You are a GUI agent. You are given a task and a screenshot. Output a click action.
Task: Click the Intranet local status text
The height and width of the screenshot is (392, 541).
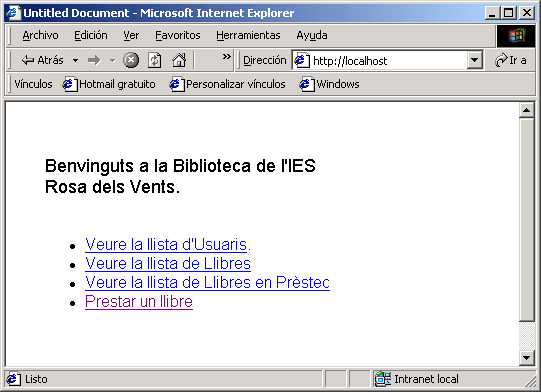[426, 379]
